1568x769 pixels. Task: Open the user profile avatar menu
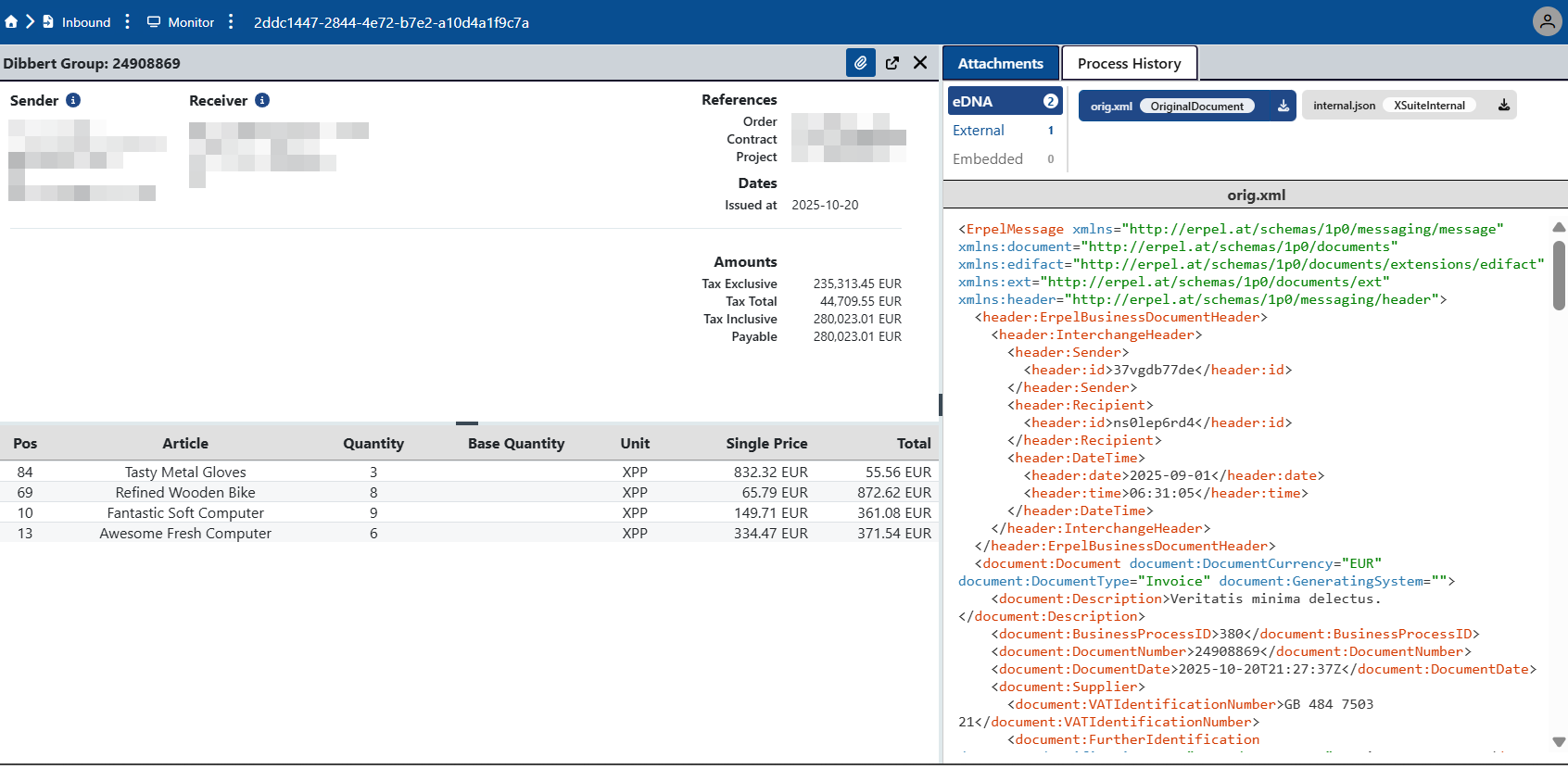pos(1547,21)
